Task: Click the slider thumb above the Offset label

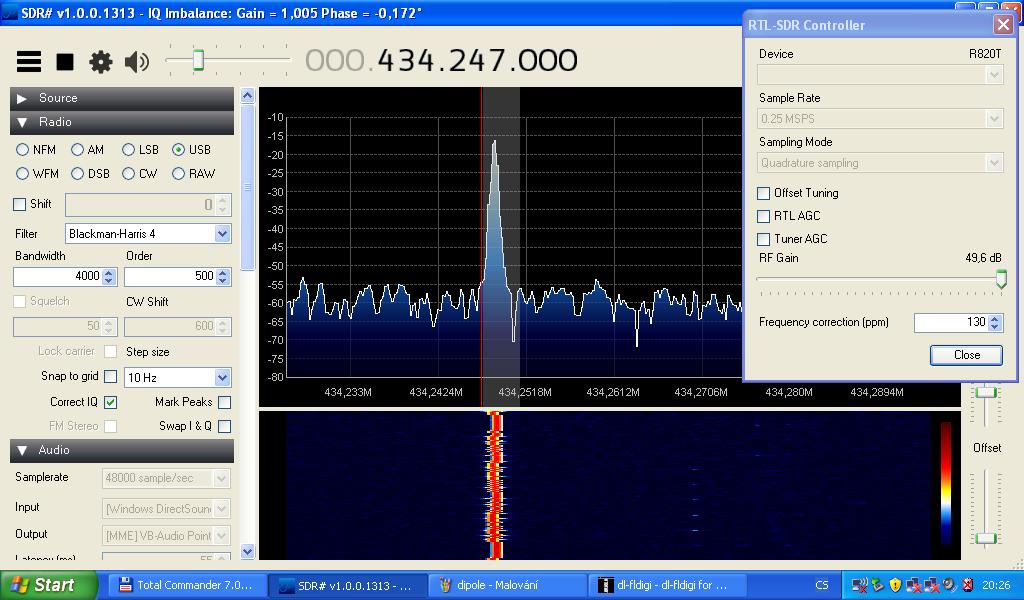Action: click(x=985, y=392)
